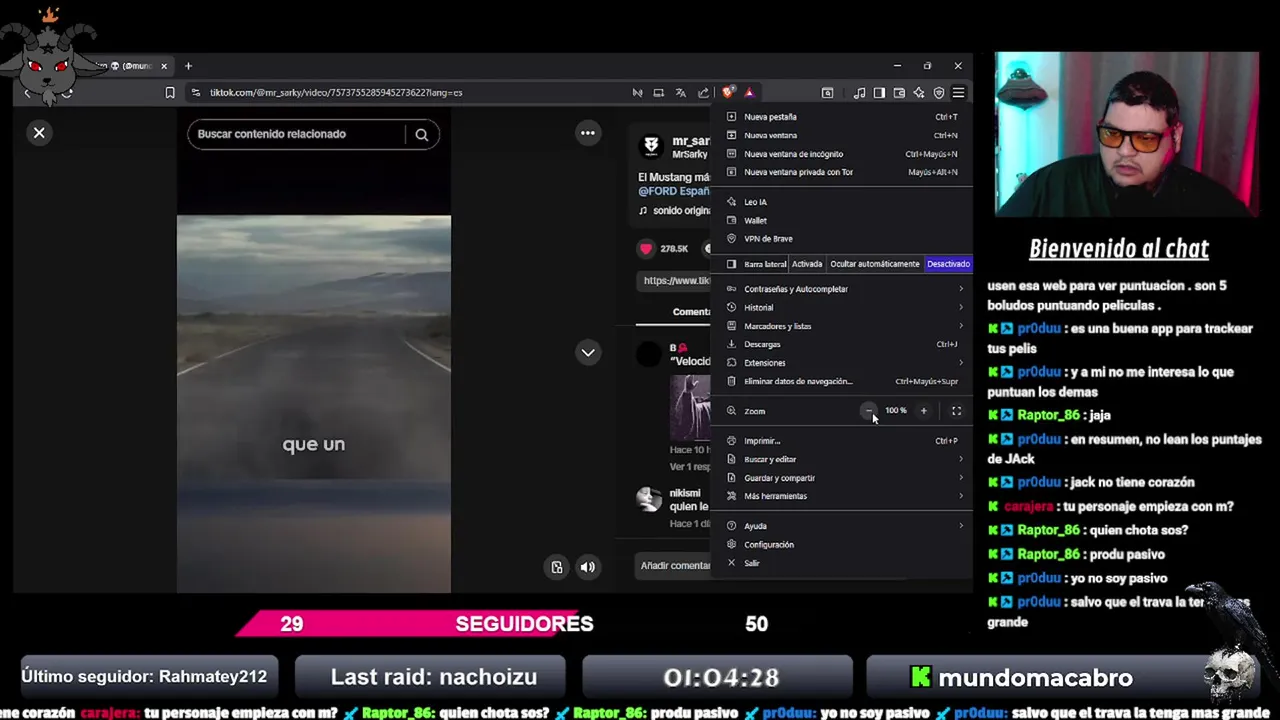This screenshot has height=720, width=1280.
Task: Click the heart like icon showing 278.5K
Action: pyautogui.click(x=646, y=248)
